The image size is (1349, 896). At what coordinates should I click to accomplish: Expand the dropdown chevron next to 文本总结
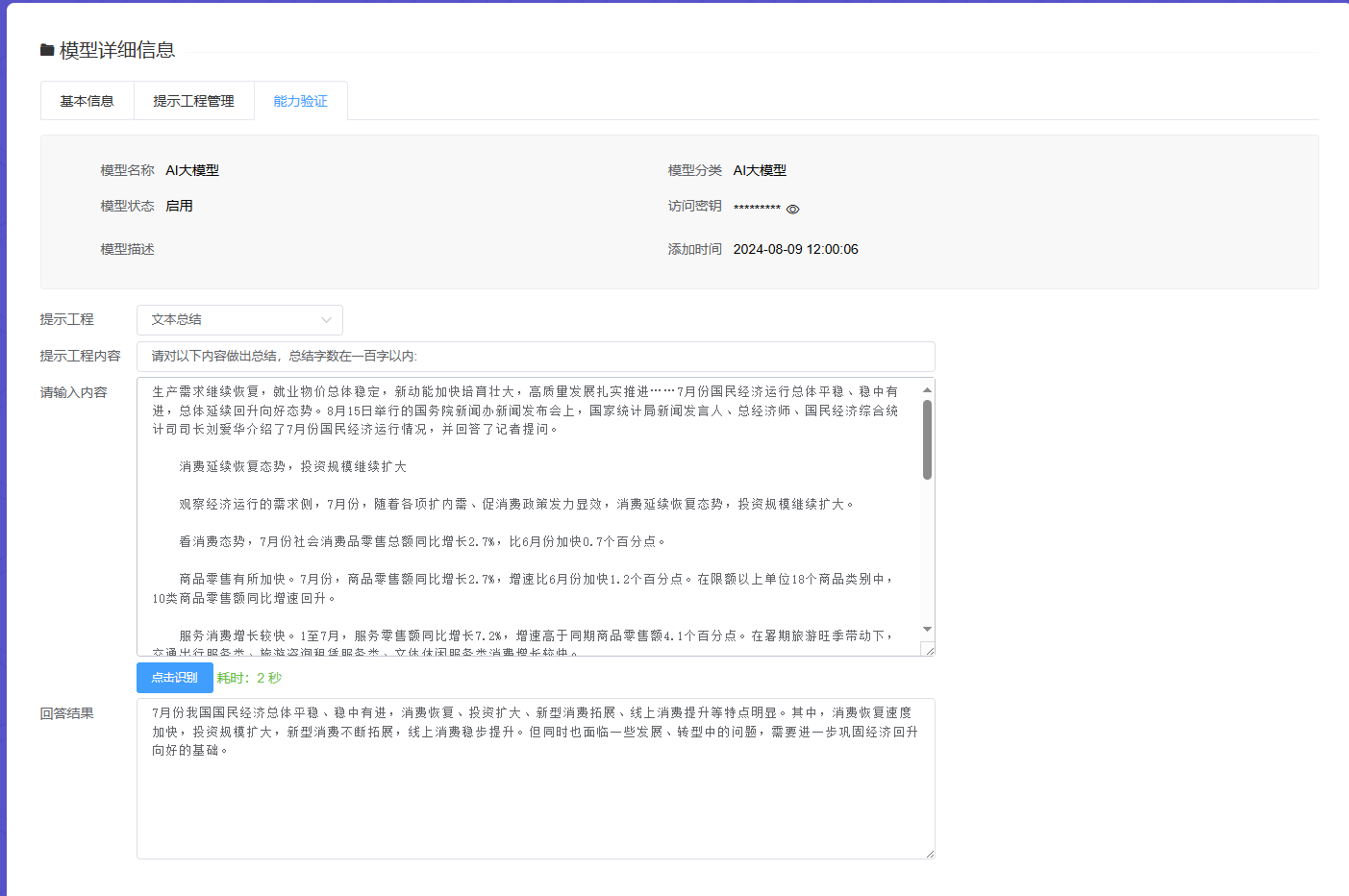326,320
